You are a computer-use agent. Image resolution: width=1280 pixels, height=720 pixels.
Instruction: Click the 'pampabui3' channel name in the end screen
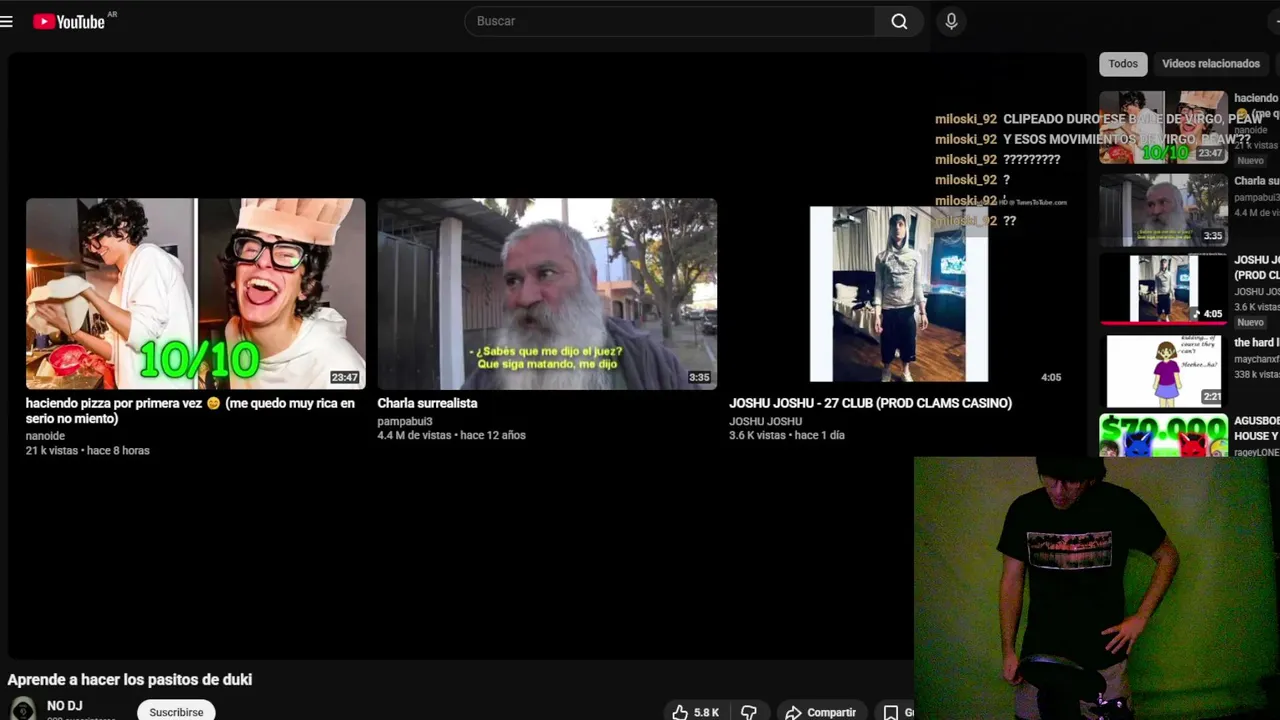(404, 421)
